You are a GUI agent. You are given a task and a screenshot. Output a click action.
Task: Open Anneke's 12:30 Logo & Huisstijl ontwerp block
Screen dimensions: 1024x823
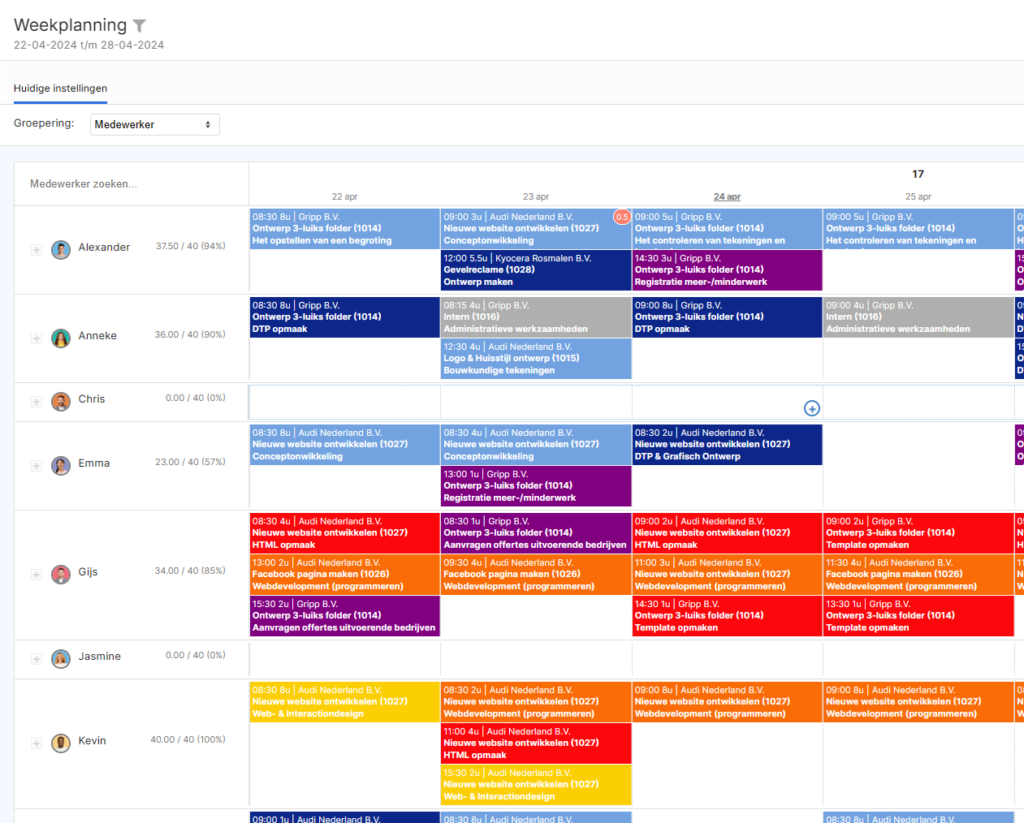536,358
